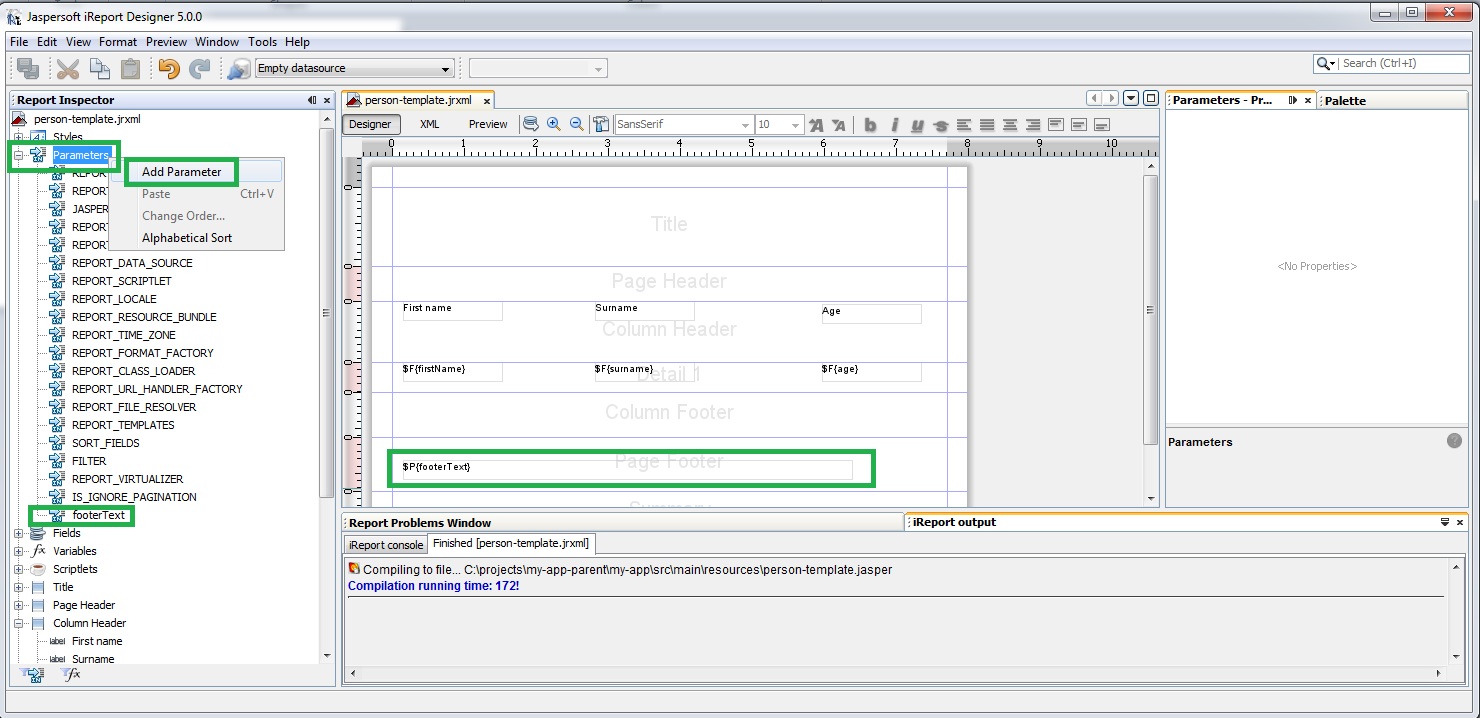Click the Save All icon
This screenshot has width=1480, height=718.
coord(28,68)
